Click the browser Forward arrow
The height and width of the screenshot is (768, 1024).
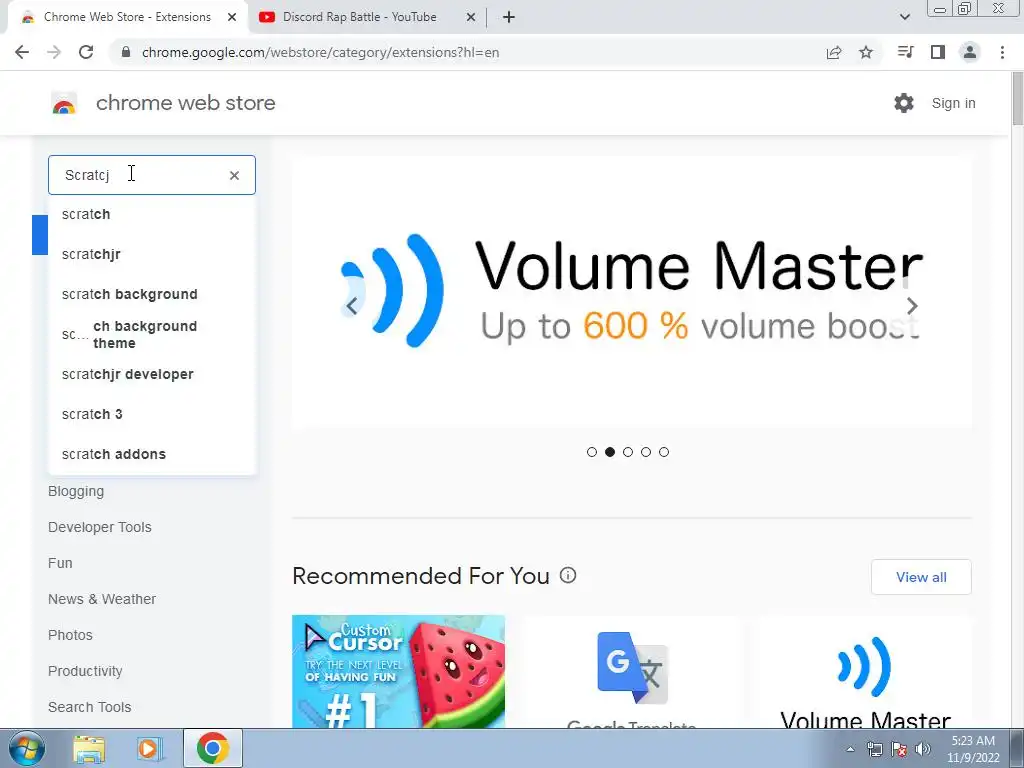54,52
